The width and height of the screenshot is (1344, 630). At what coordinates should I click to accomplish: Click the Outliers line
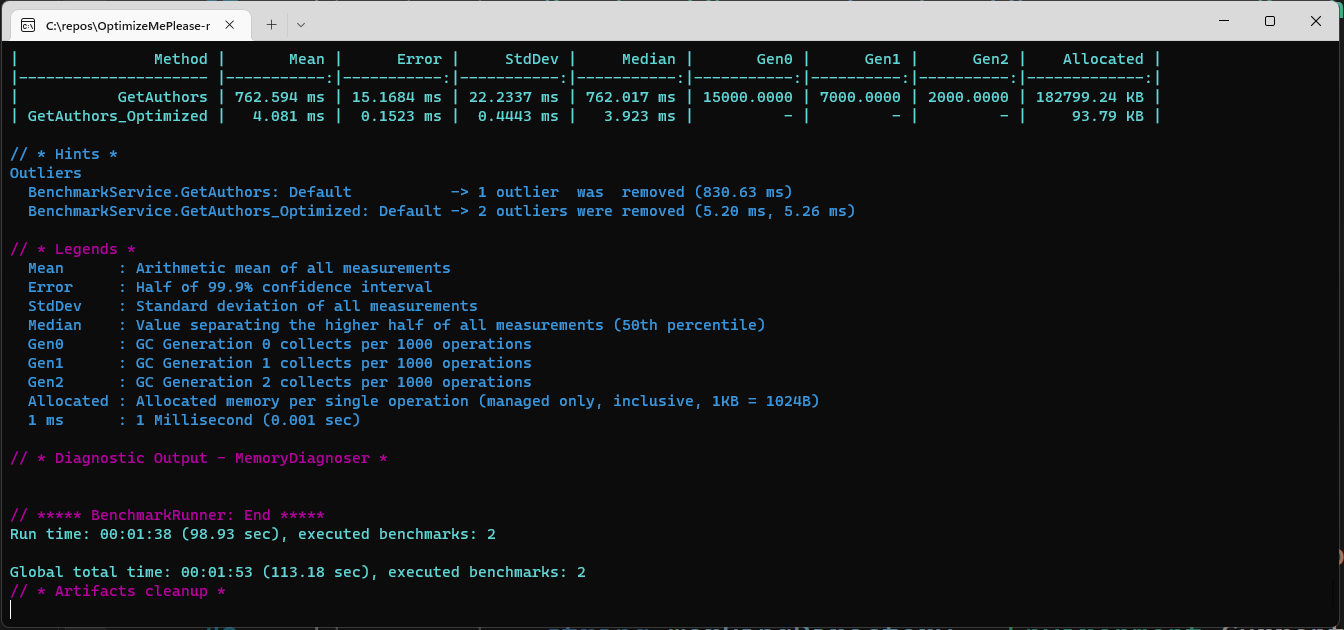[x=46, y=173]
